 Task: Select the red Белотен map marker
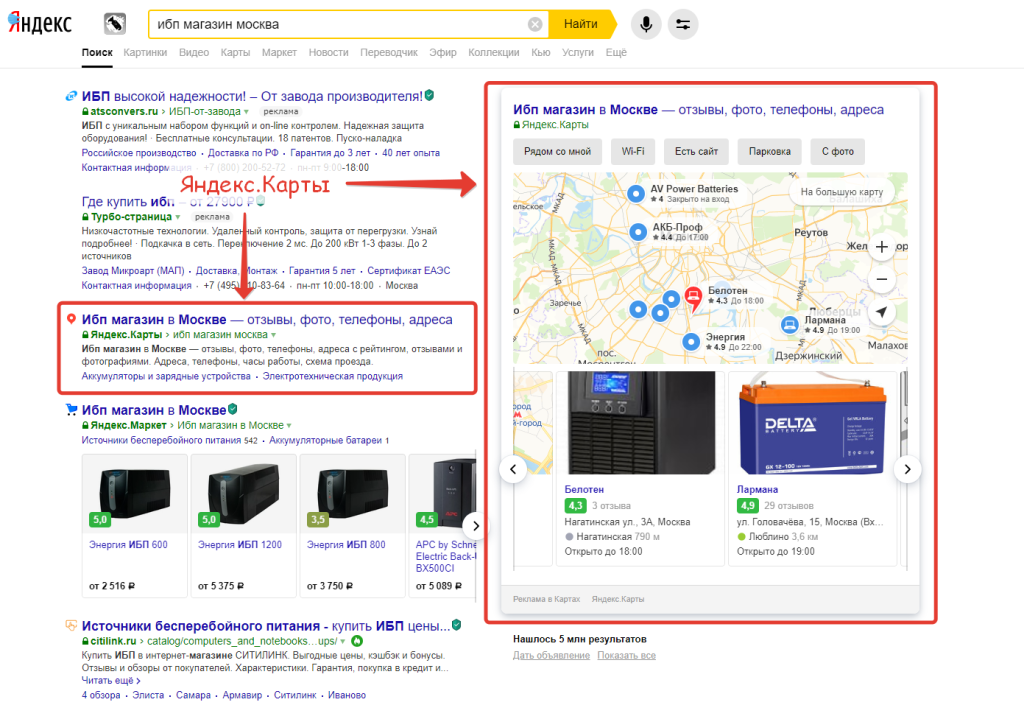click(x=693, y=298)
